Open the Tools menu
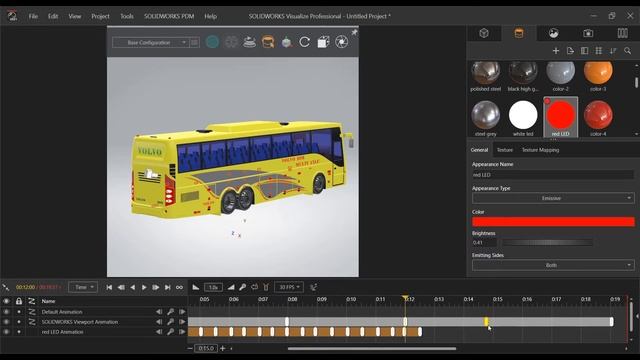 coord(127,16)
